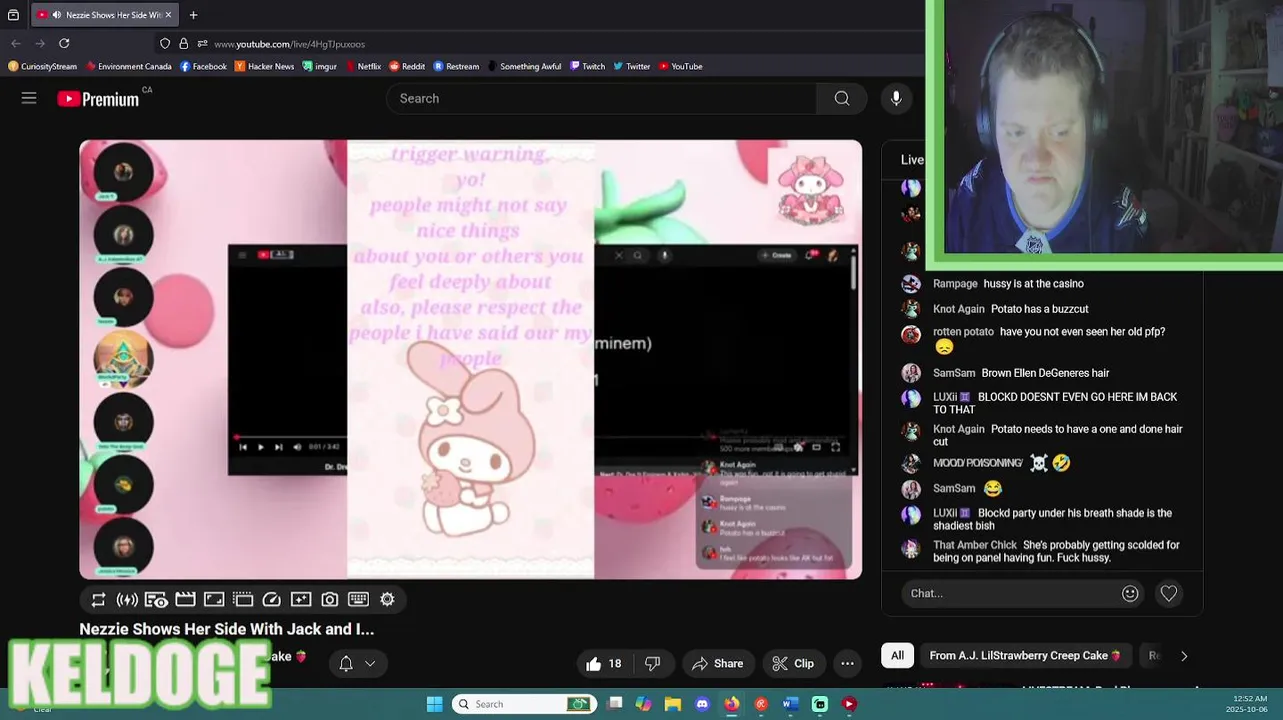Viewport: 1283px width, 720px height.
Task: Open the Windows Start button
Action: (x=435, y=704)
